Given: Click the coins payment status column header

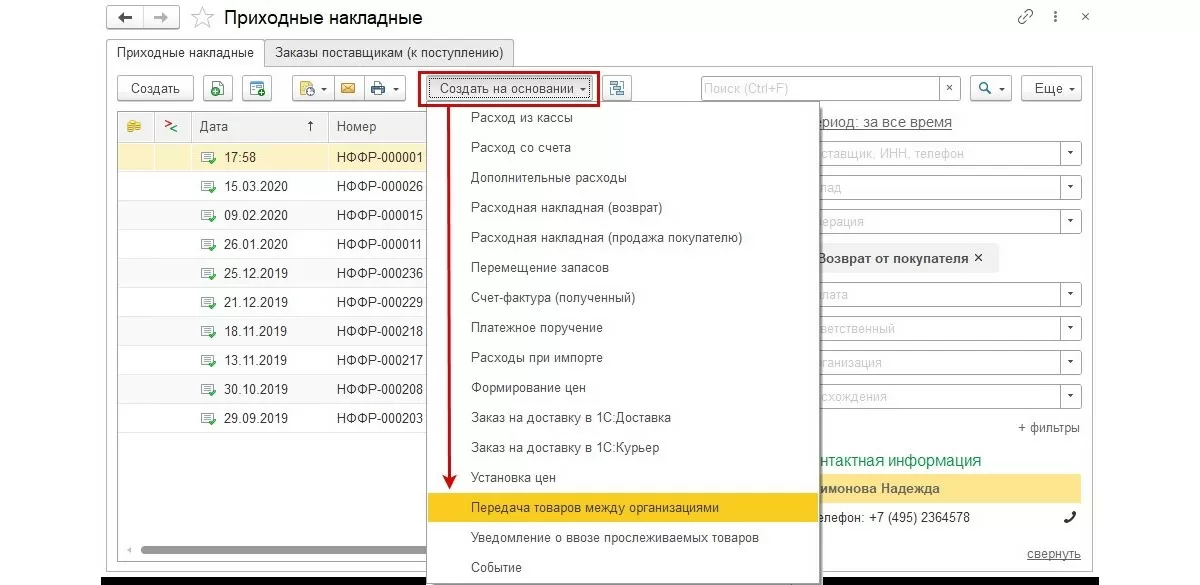Looking at the screenshot, I should [x=134, y=127].
